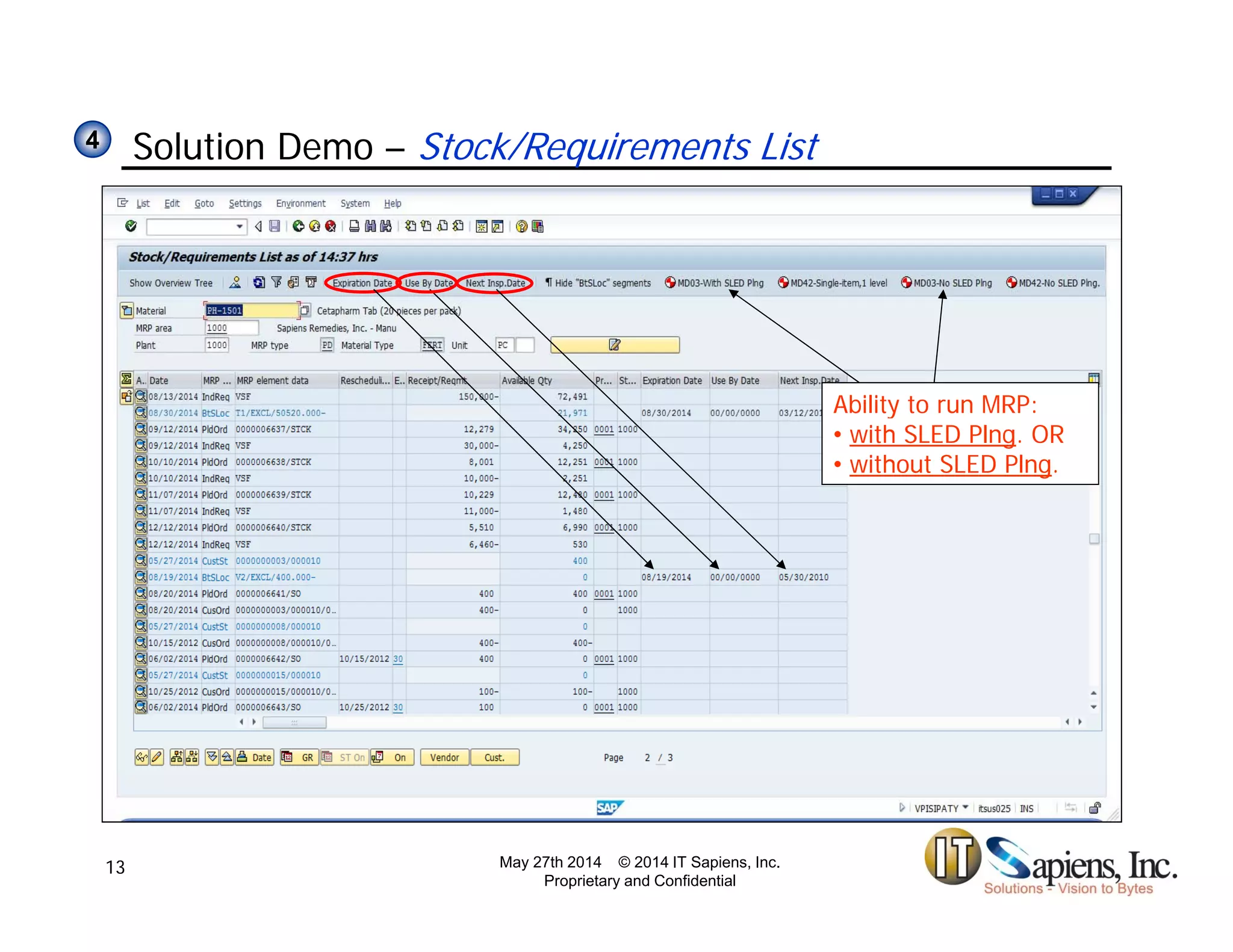The image size is (1233, 952).
Task: Click the Collapse all triangle icon
Action: [227, 758]
